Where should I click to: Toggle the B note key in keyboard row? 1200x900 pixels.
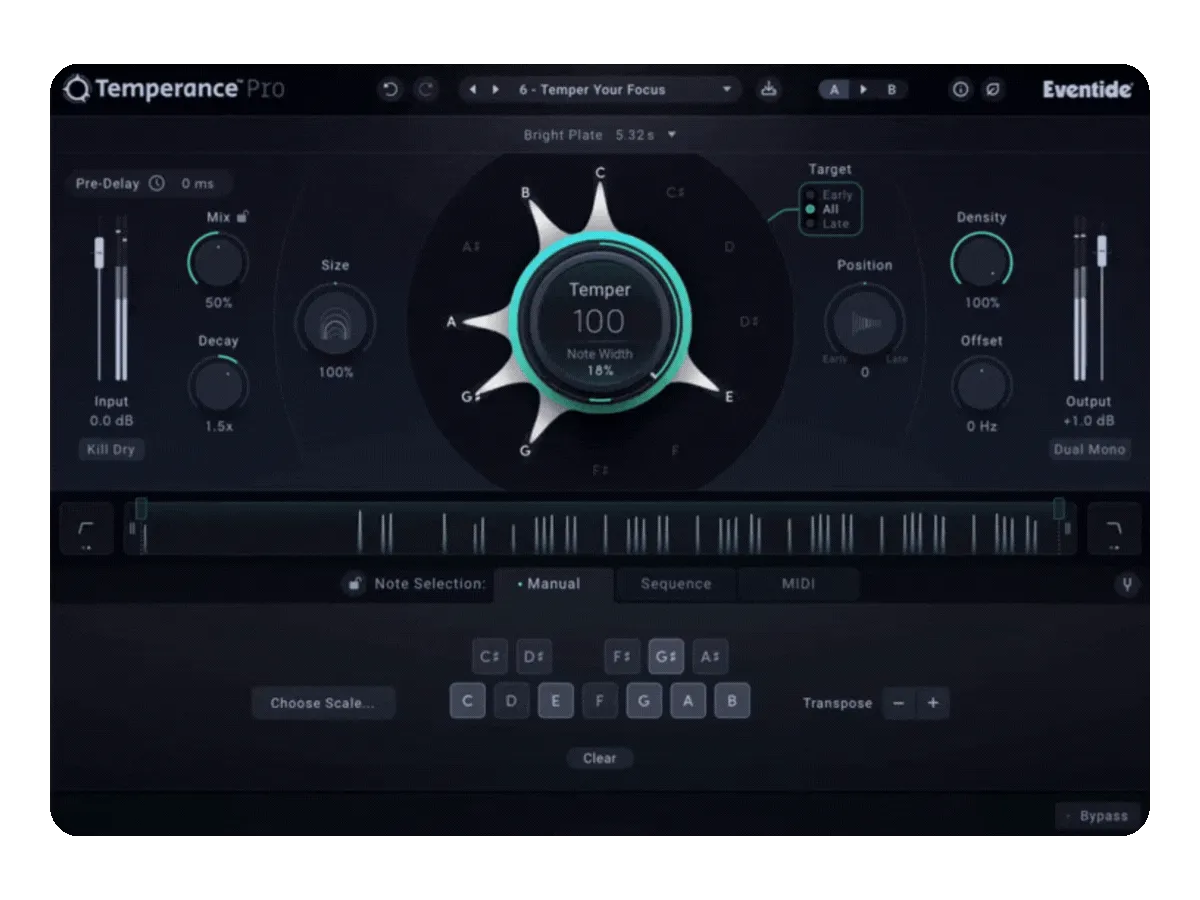[732, 701]
